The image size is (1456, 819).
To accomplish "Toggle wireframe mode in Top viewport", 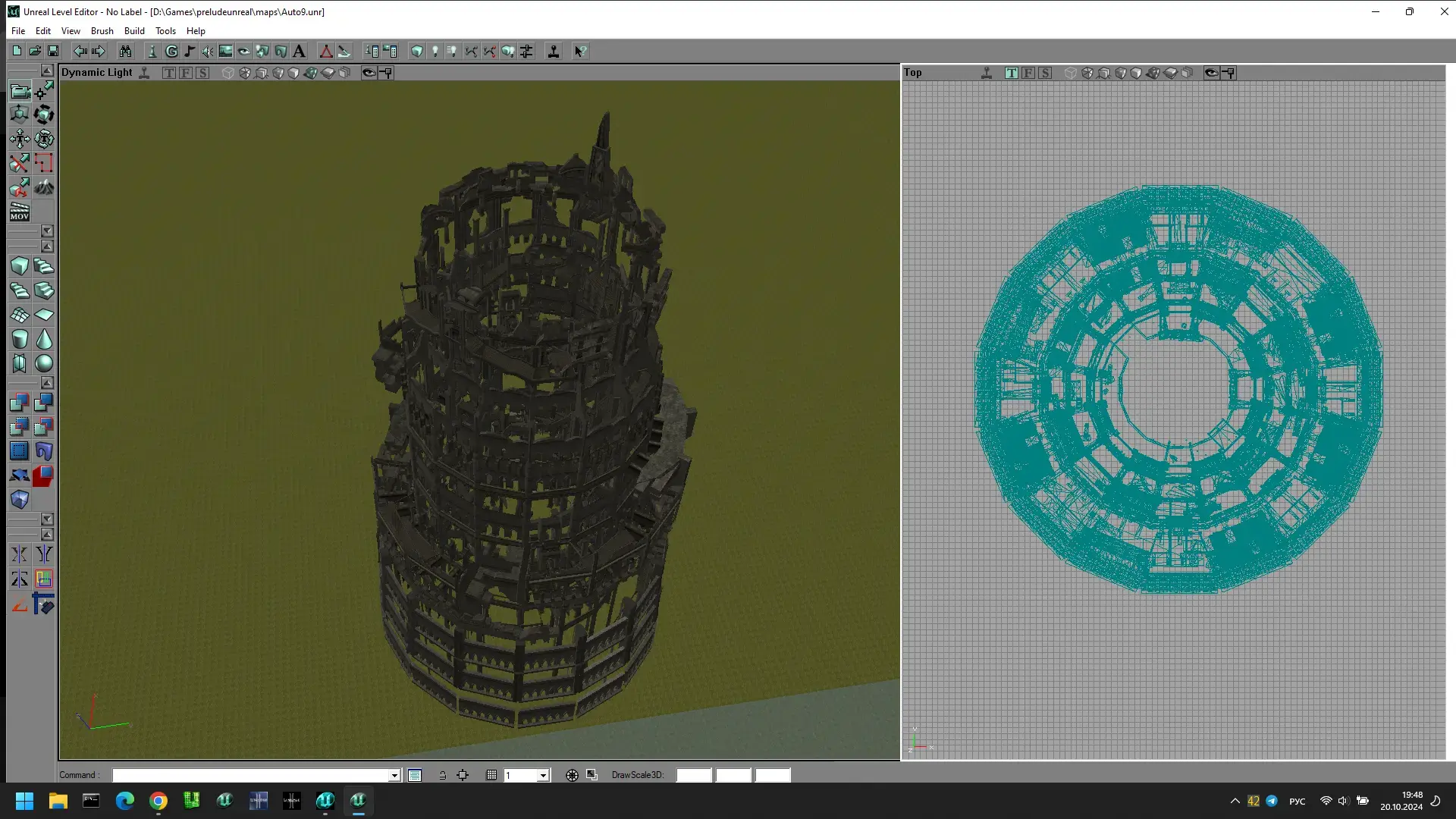I will (1071, 73).
